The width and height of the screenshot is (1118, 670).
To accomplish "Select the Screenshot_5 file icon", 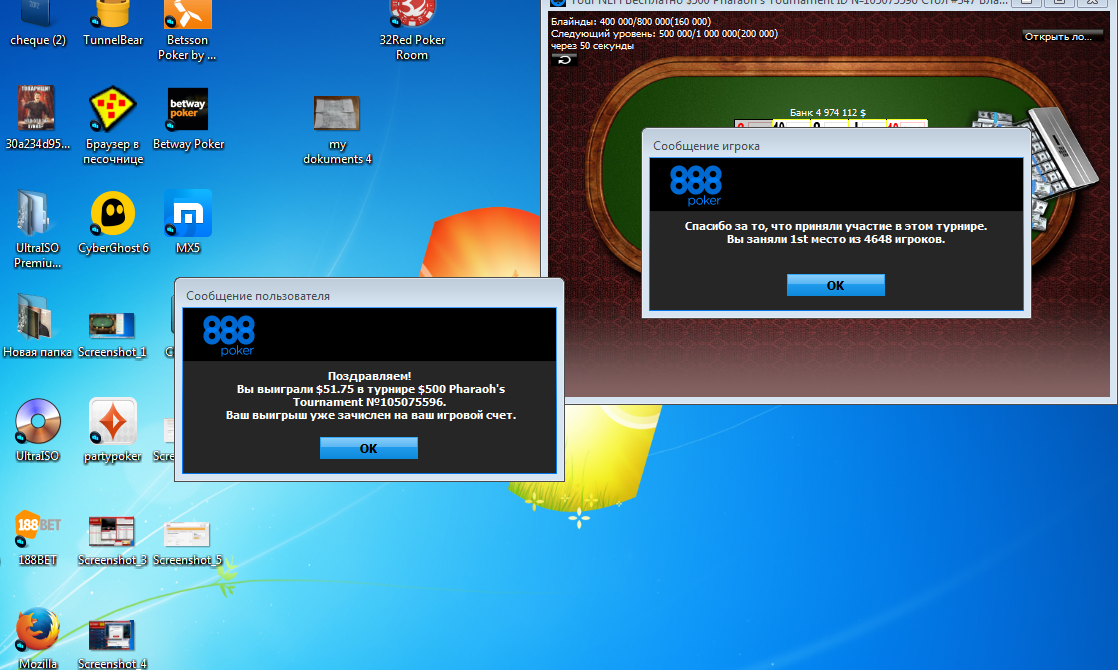I will (188, 543).
